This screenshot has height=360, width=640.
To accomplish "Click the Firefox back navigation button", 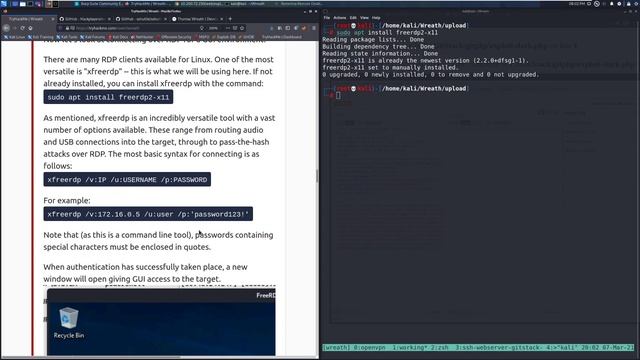I will click(6, 28).
